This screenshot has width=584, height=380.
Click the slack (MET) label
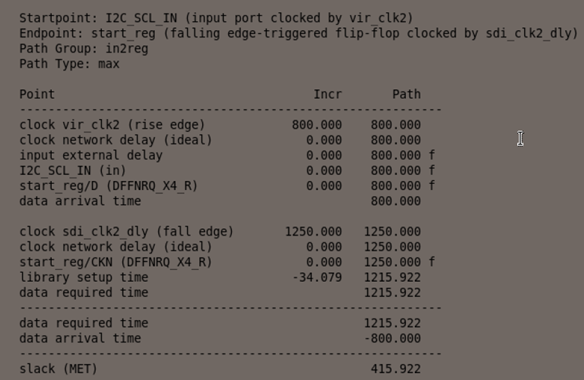coord(58,369)
